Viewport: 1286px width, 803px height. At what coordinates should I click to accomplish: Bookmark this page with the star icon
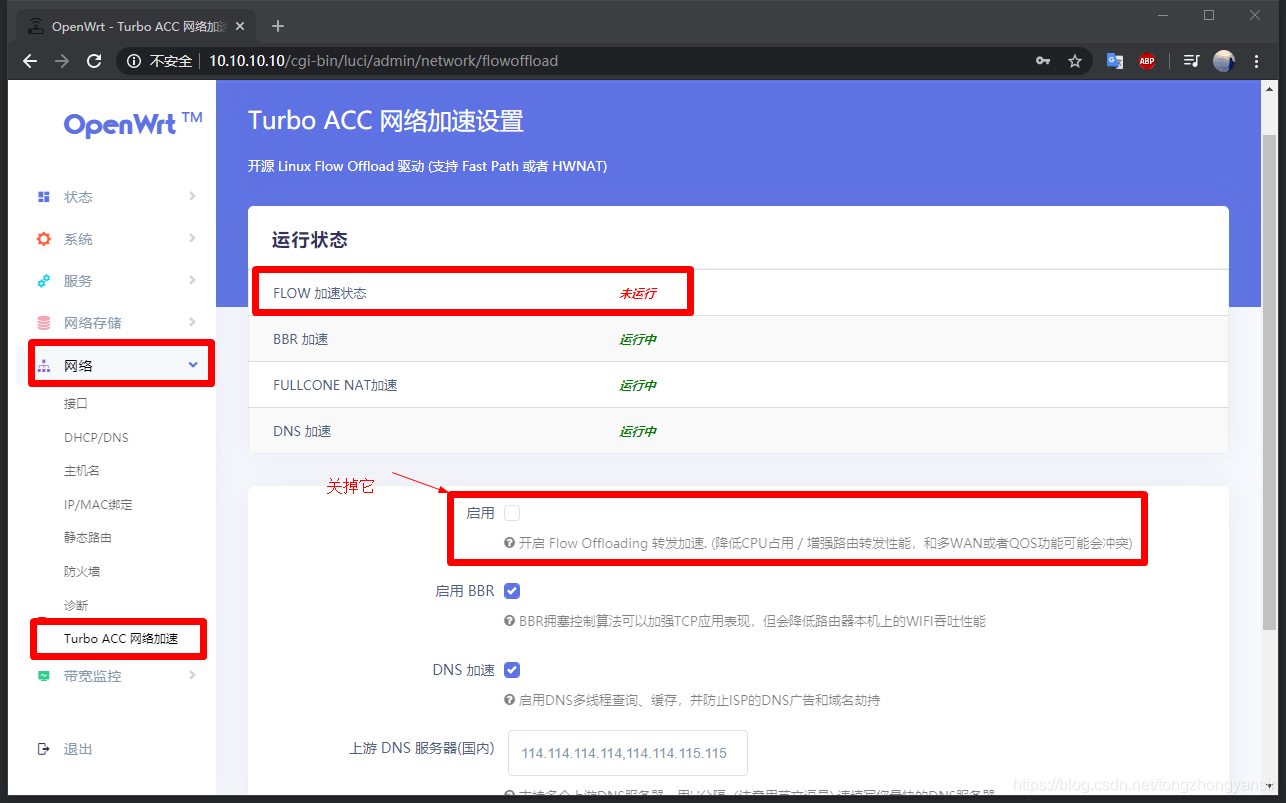point(1075,61)
